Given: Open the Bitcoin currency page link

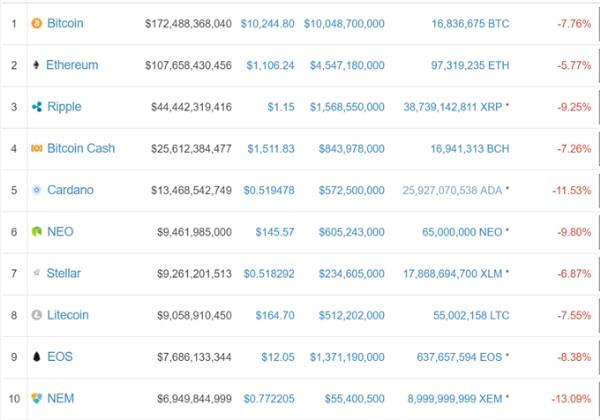Looking at the screenshot, I should click(x=65, y=23).
